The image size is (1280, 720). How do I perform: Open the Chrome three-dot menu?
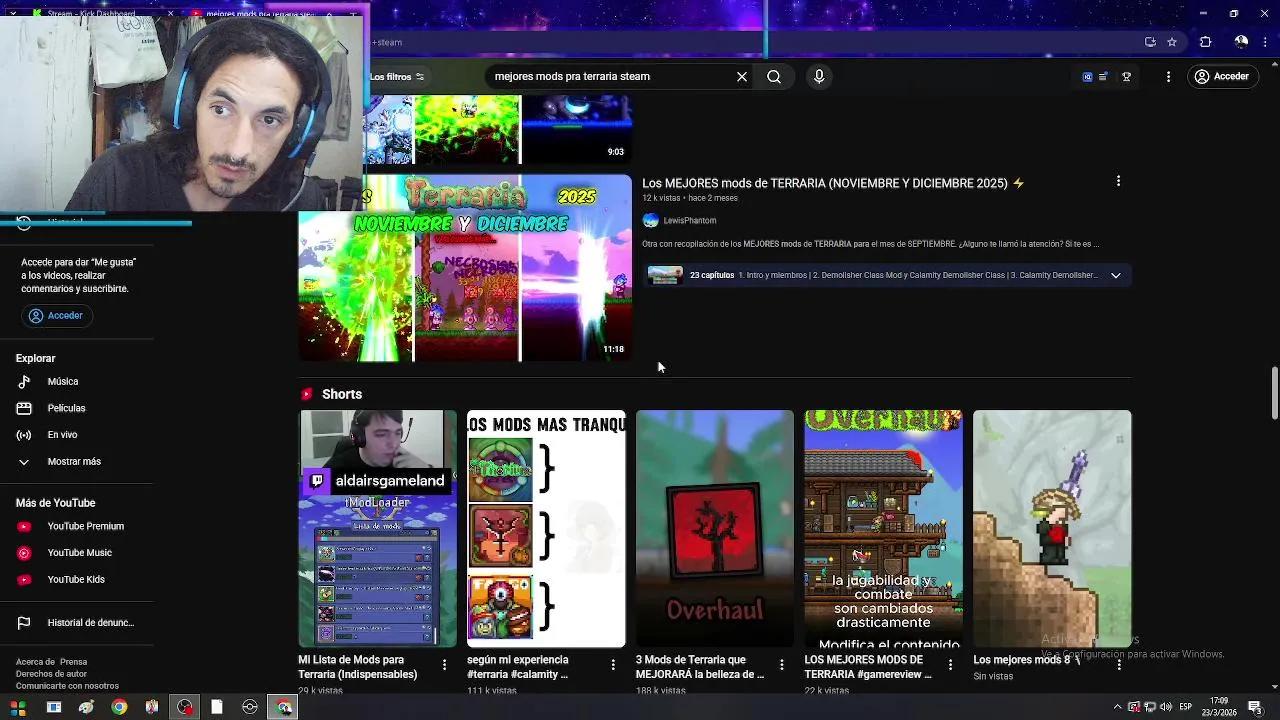(x=1266, y=42)
